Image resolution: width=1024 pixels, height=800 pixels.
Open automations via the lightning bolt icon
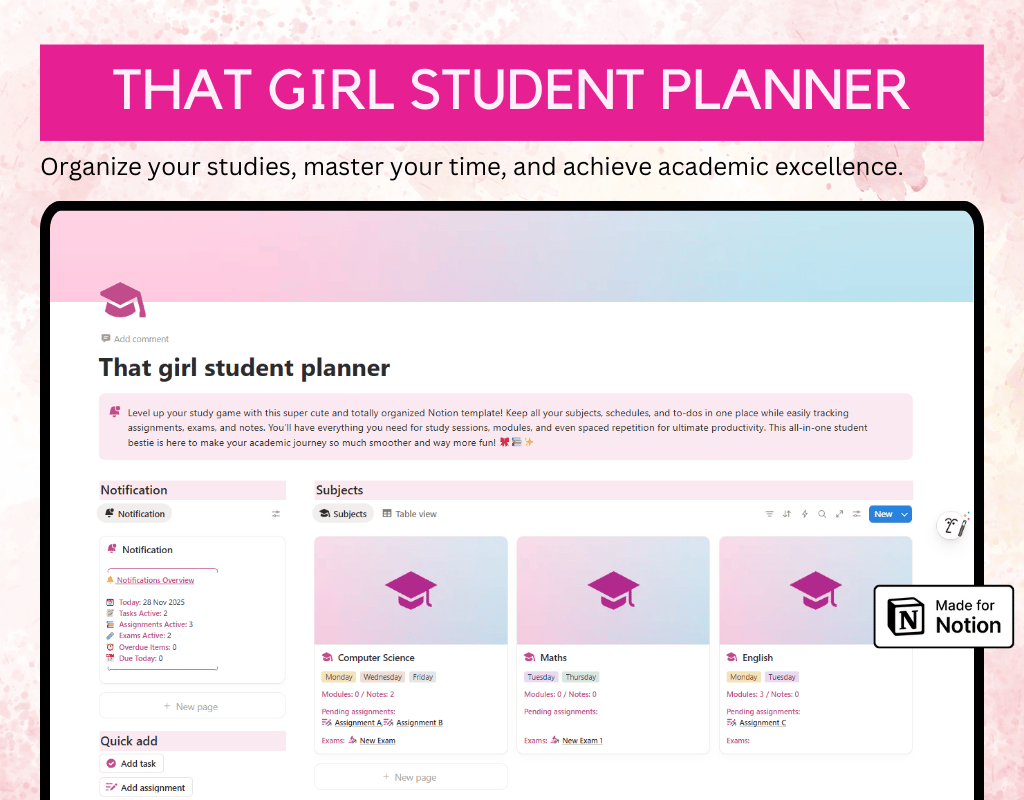pyautogui.click(x=805, y=514)
